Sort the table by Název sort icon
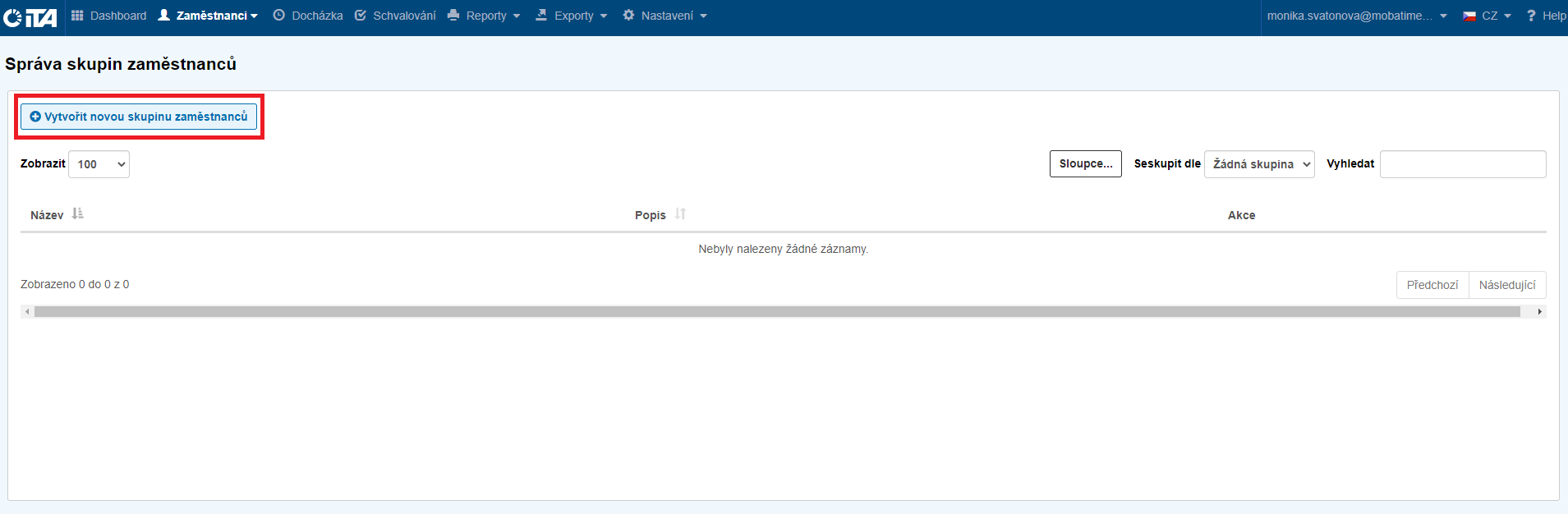 [78, 214]
